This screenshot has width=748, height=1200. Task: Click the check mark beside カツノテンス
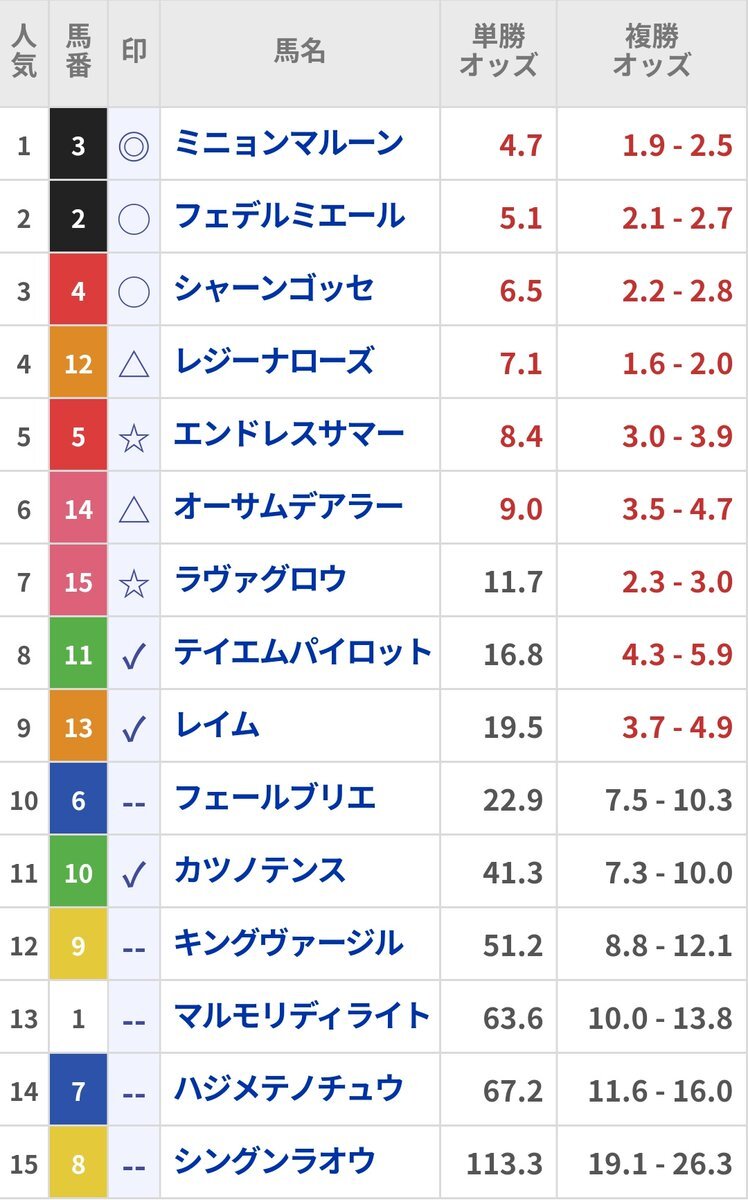point(134,874)
